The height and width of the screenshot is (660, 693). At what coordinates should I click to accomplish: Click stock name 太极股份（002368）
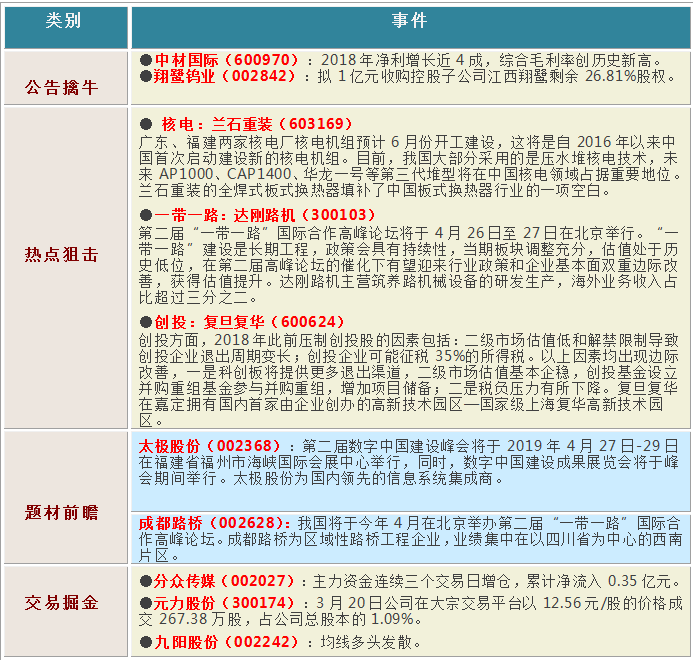(x=210, y=446)
